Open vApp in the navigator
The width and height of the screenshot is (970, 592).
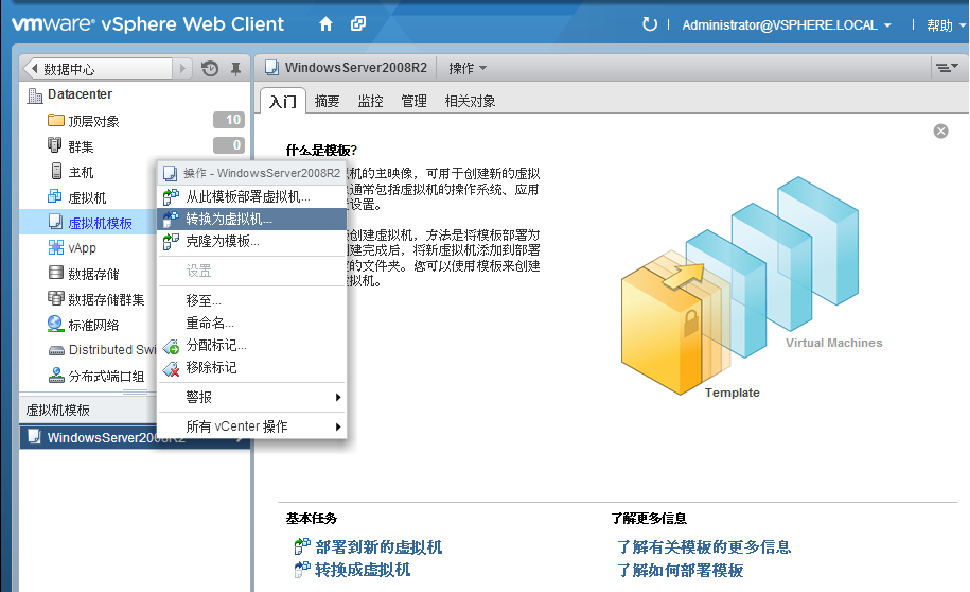(x=82, y=248)
